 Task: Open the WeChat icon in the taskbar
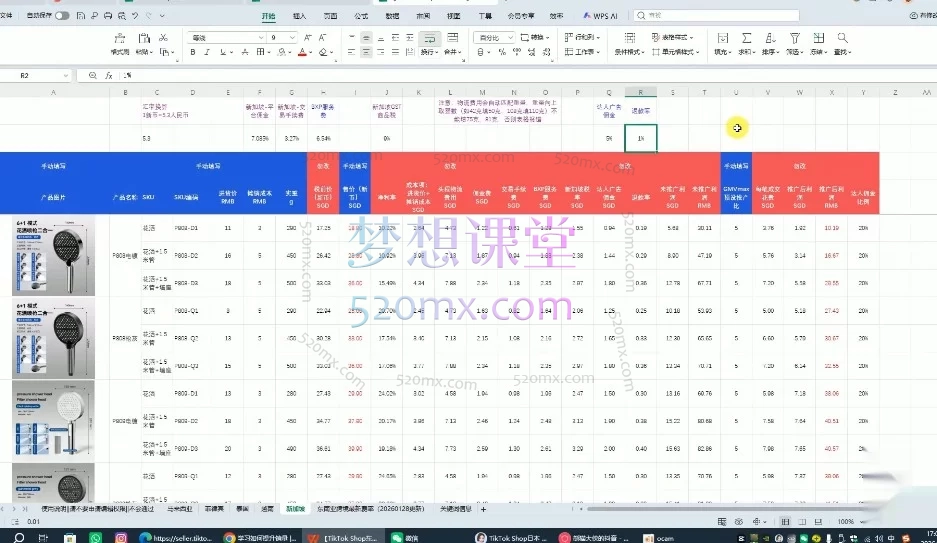(396, 538)
